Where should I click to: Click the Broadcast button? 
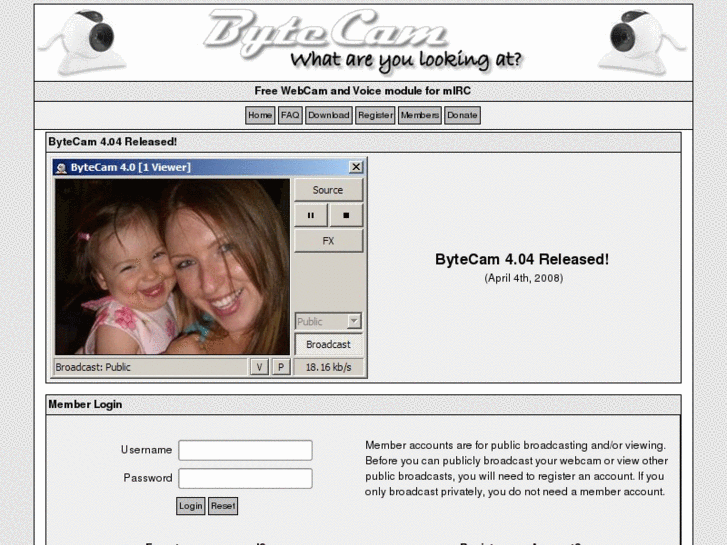point(328,344)
